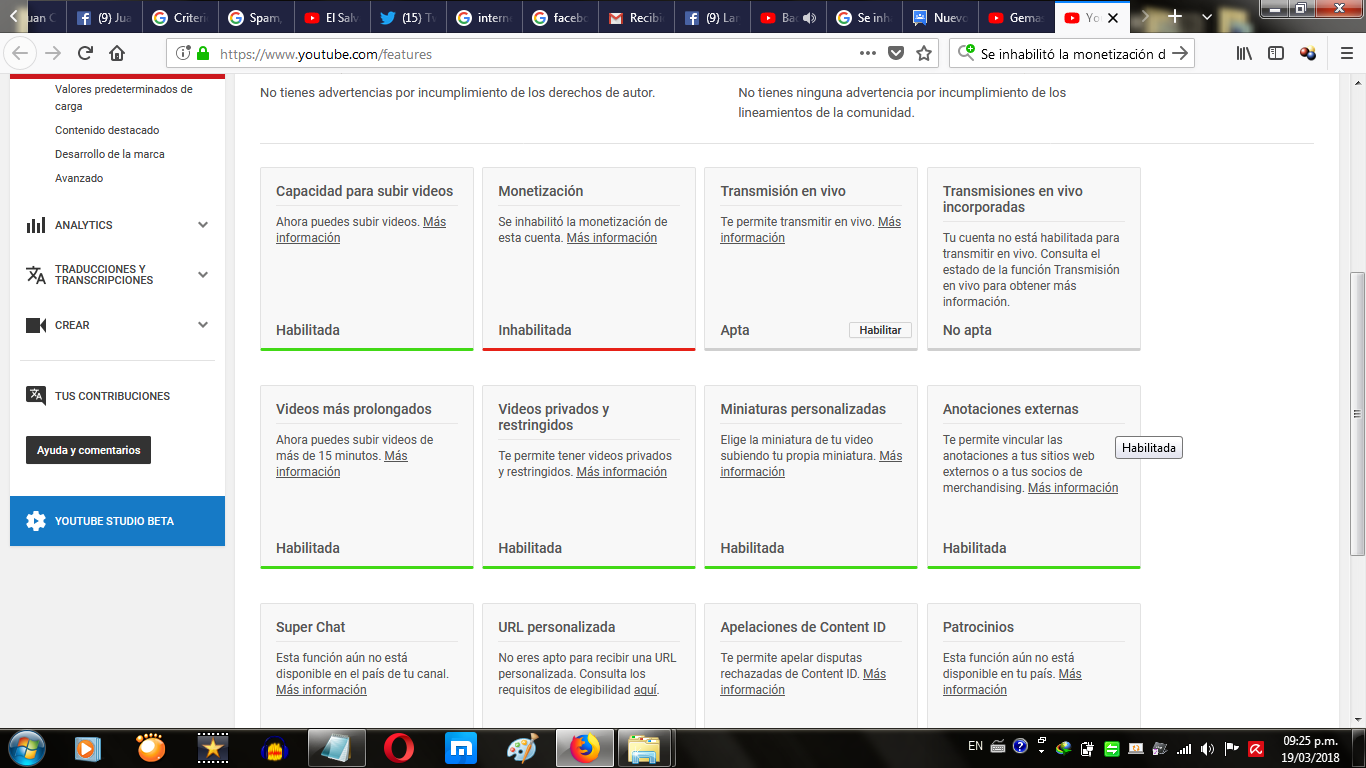Click the volume icon in the system tray
1366x768 pixels.
(1208, 748)
